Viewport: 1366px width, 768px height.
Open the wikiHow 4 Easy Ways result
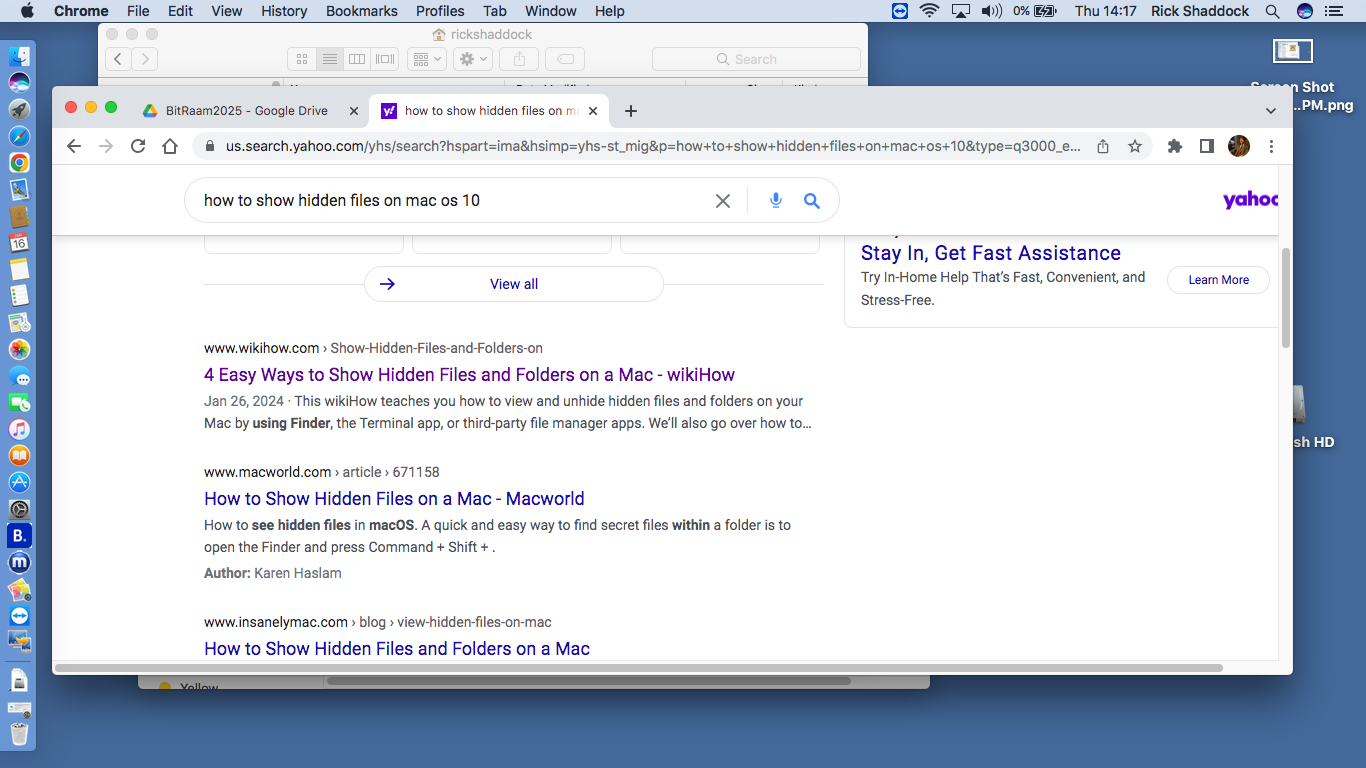469,375
